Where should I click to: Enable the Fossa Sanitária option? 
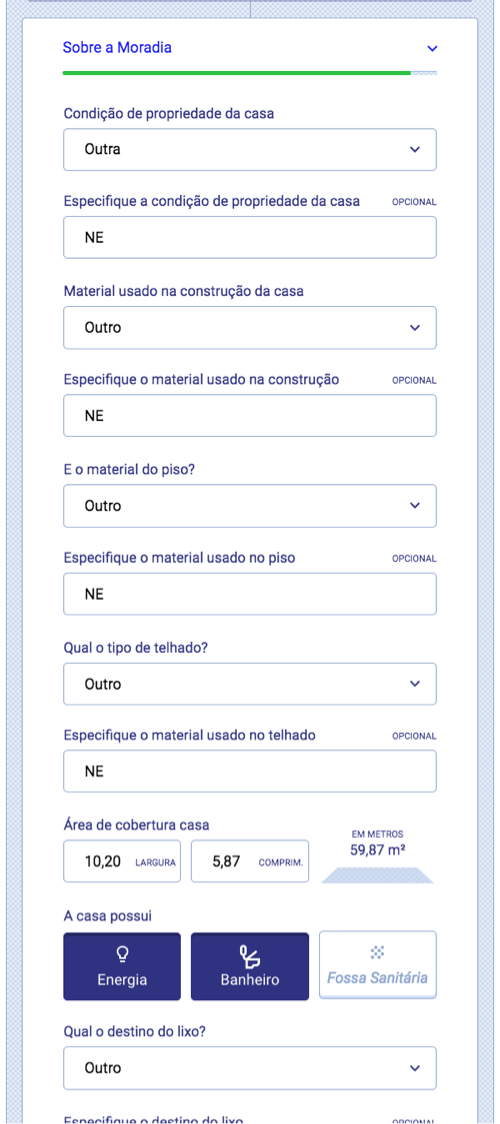click(378, 965)
